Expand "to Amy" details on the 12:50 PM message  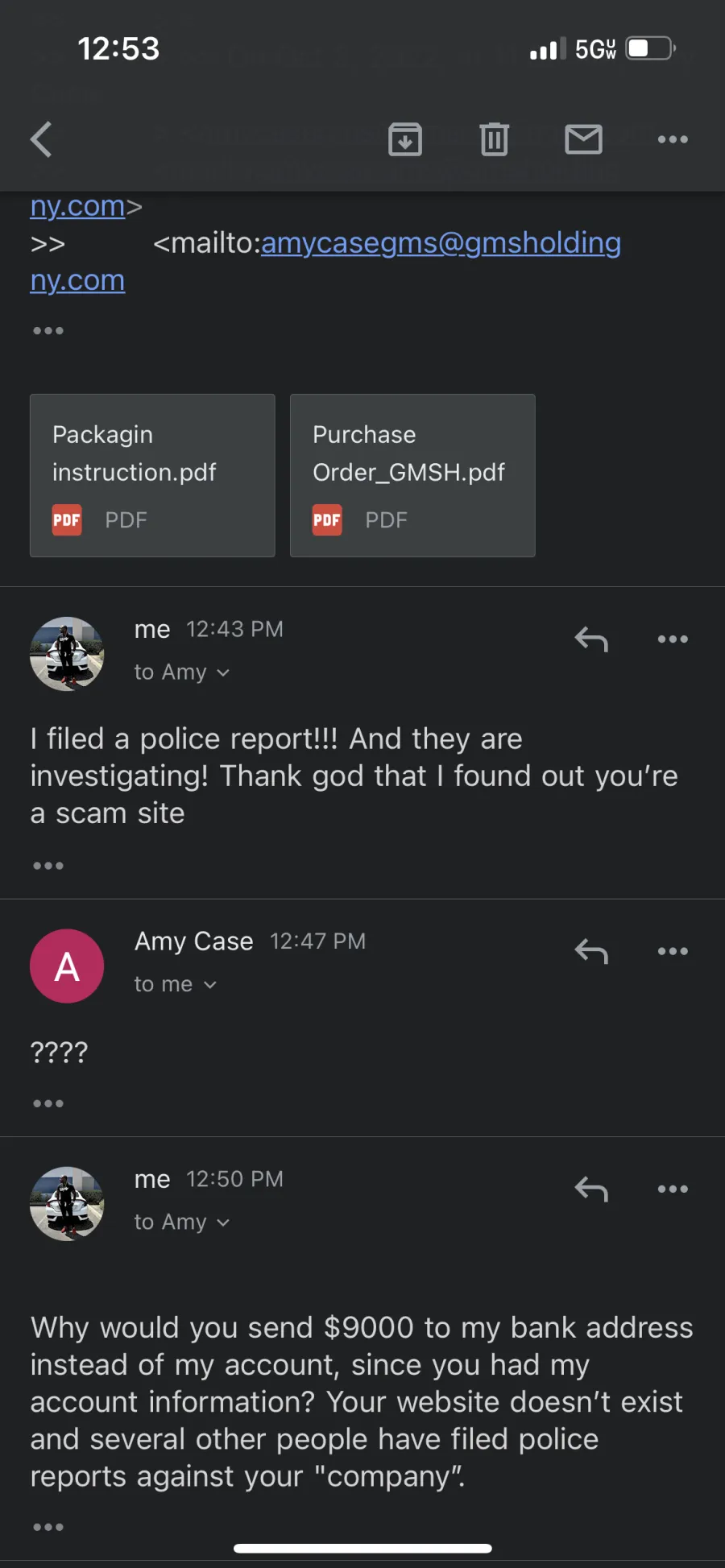182,1222
